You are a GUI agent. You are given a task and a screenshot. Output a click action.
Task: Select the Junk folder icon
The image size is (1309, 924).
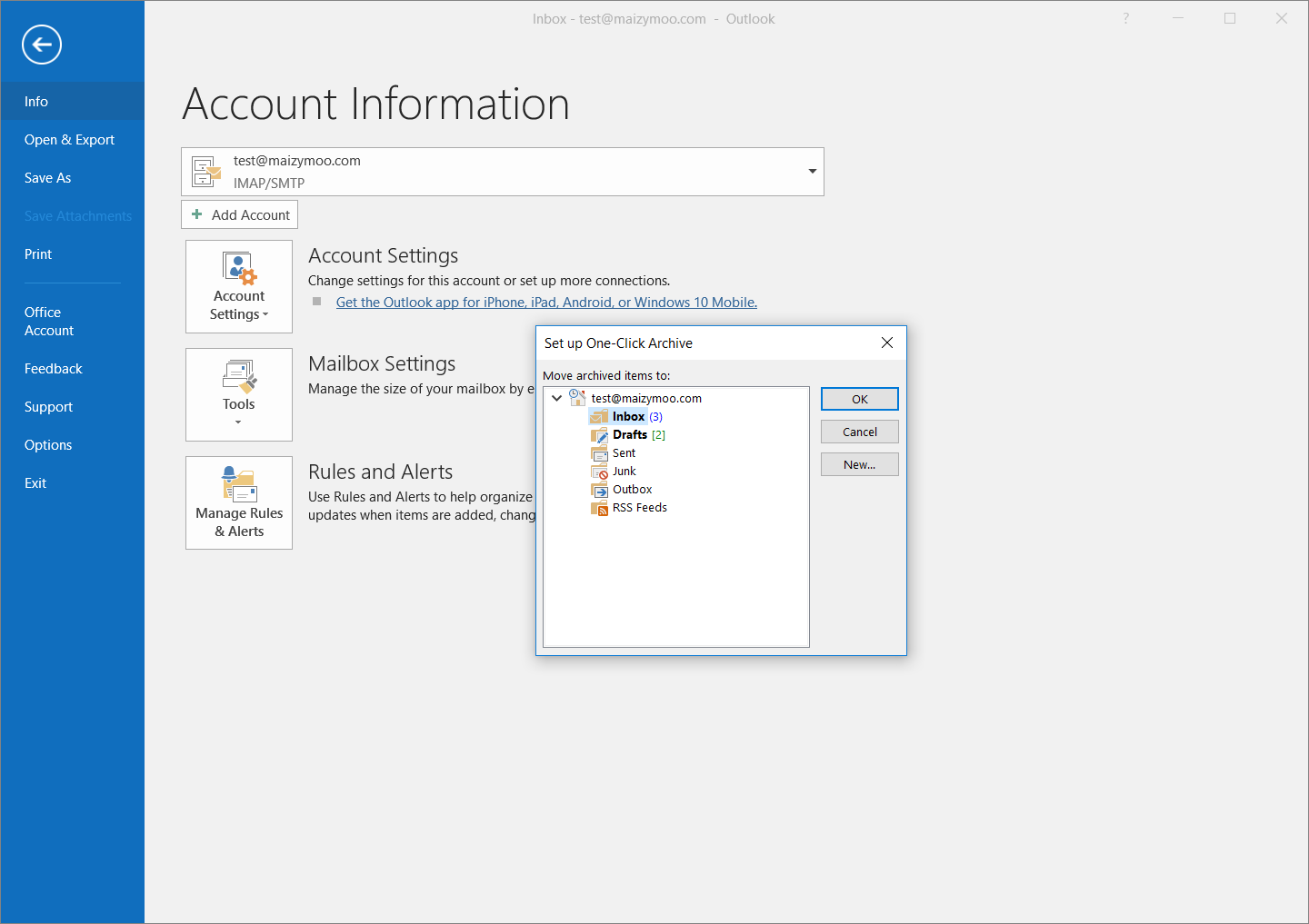pyautogui.click(x=599, y=472)
